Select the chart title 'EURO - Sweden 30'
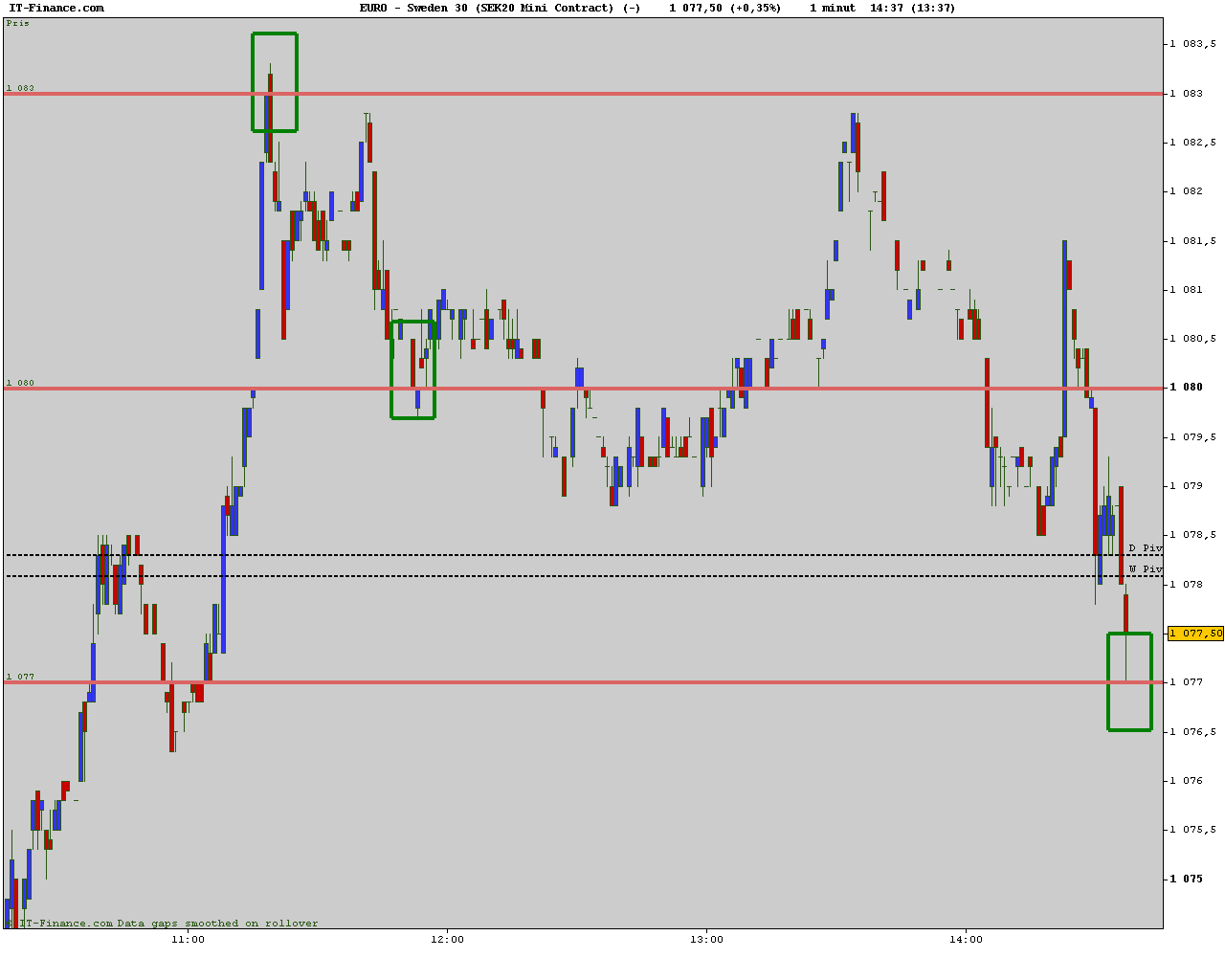Viewport: 1225px width, 980px height. click(413, 8)
